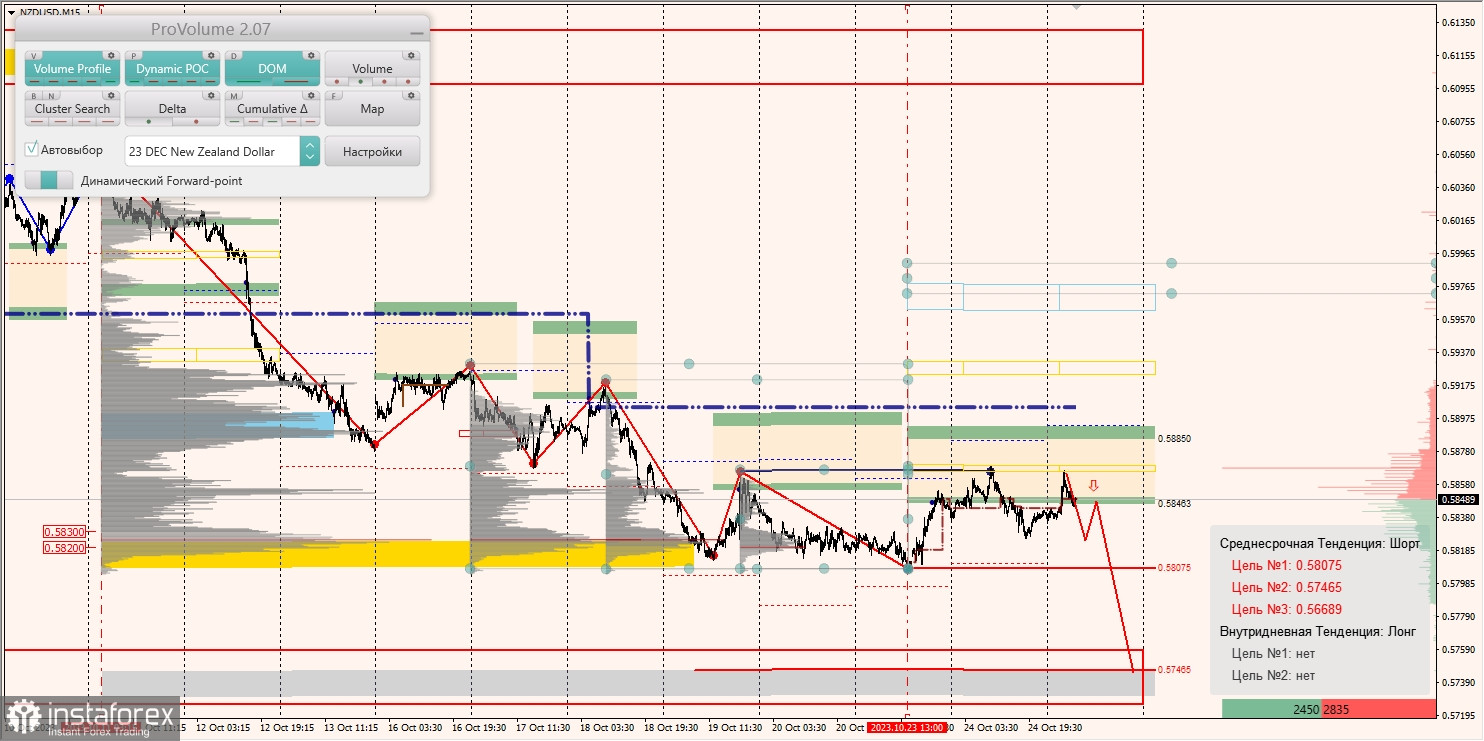This screenshot has width=1484, height=741.
Task: Click the 16 Oct 19:30 time axis label
Action: [x=477, y=728]
